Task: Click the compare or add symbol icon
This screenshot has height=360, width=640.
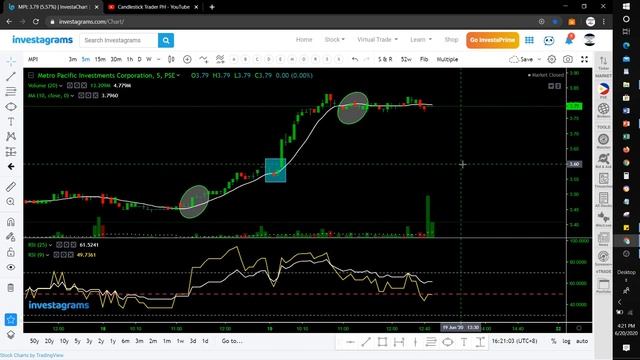Action: pyautogui.click(x=187, y=60)
